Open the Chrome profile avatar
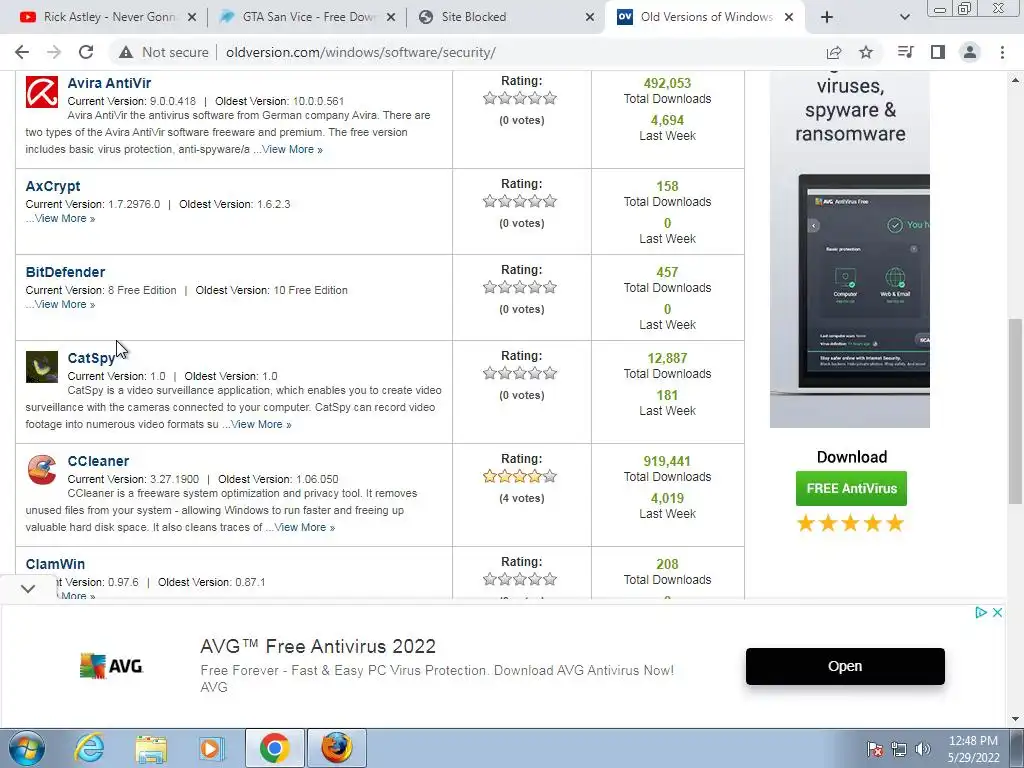The height and width of the screenshot is (768, 1024). click(x=970, y=52)
